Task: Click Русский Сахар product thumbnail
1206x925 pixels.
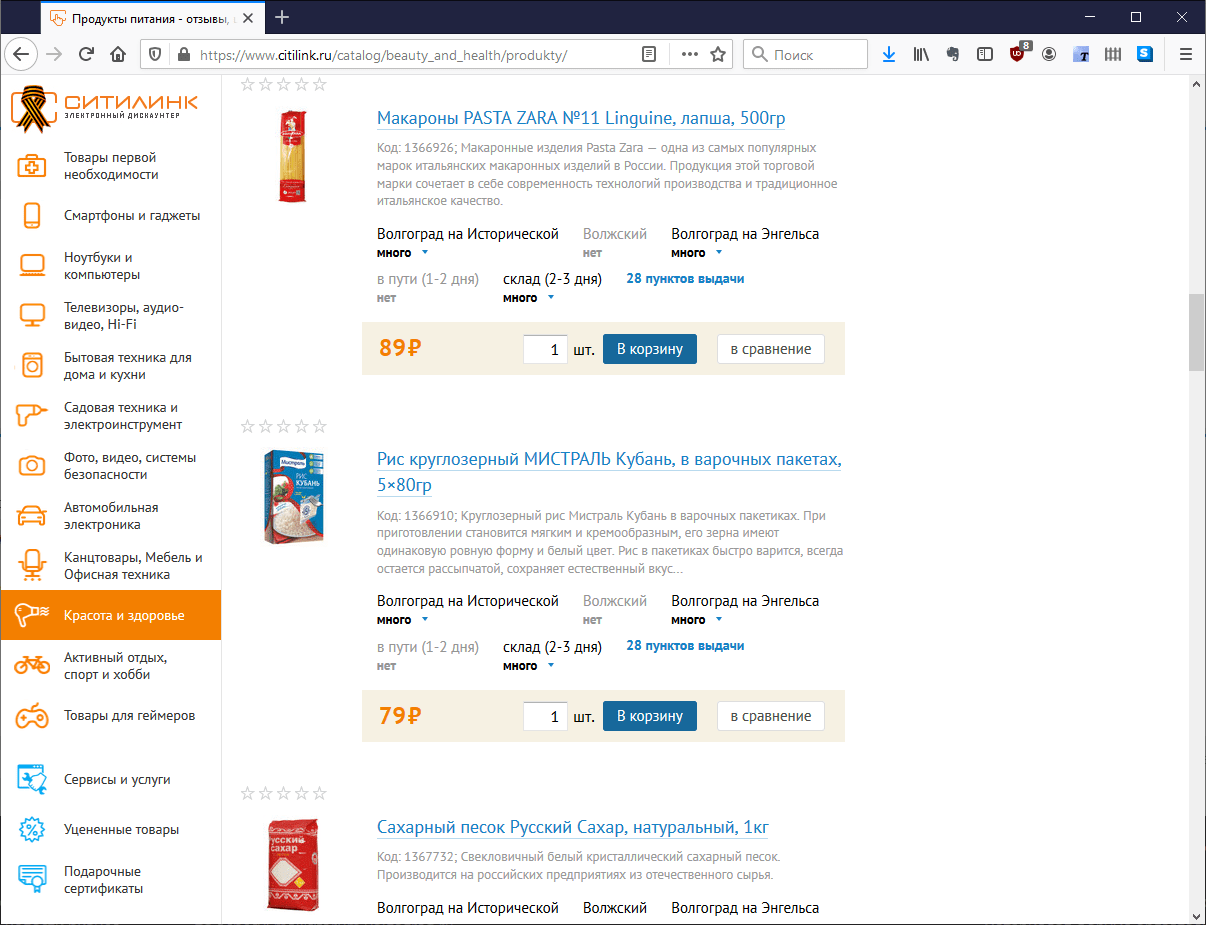Action: pyautogui.click(x=293, y=864)
